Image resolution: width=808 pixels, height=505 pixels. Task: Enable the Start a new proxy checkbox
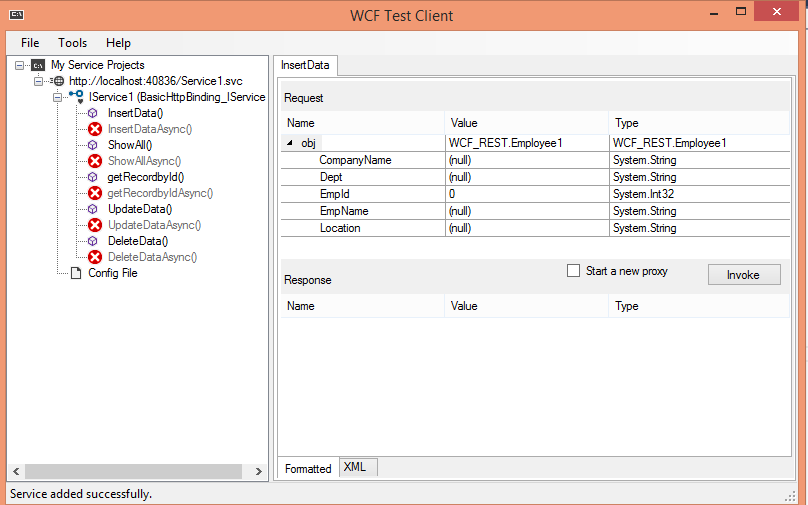coord(573,271)
